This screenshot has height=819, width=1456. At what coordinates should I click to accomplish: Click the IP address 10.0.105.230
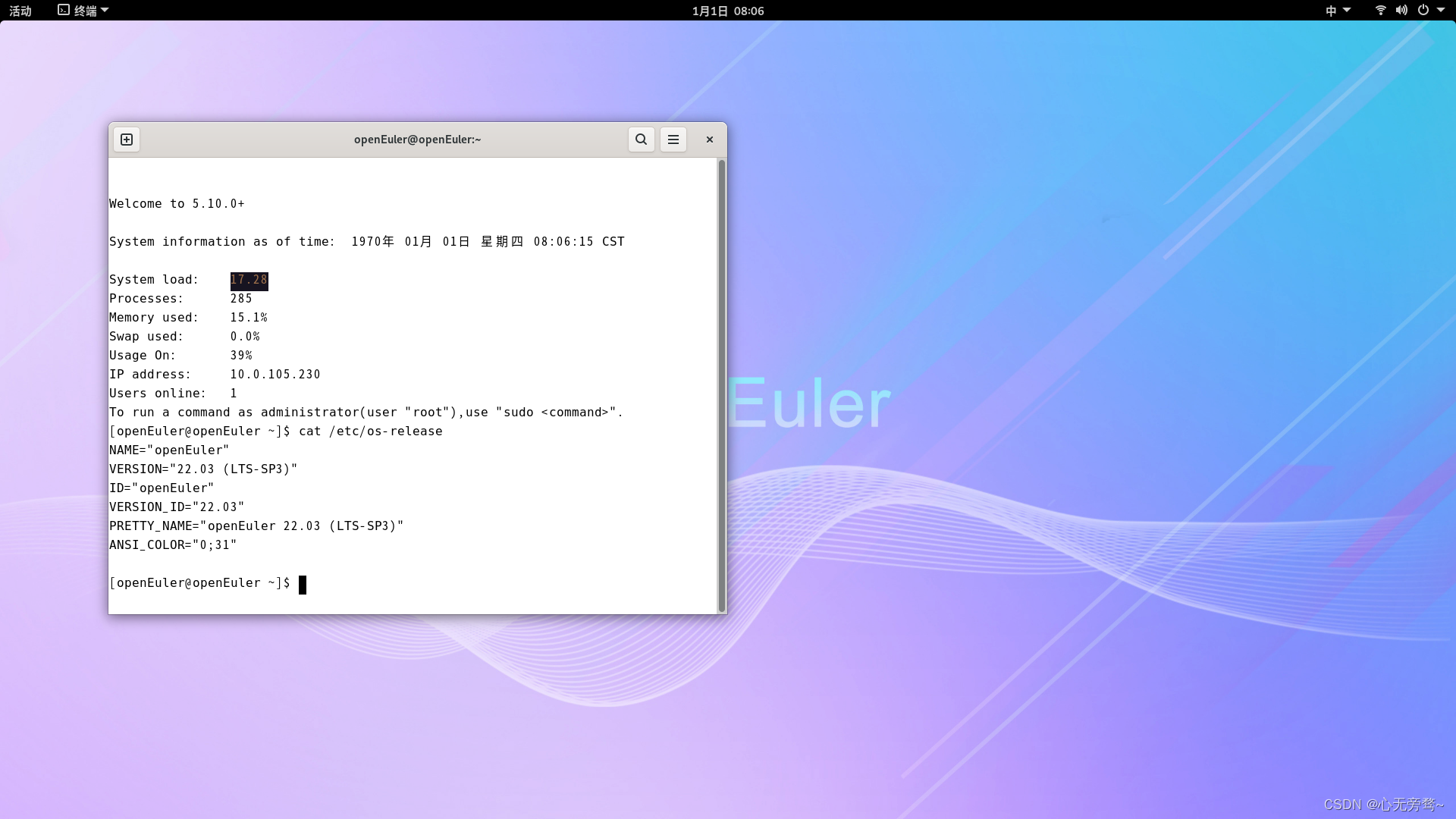(x=275, y=375)
